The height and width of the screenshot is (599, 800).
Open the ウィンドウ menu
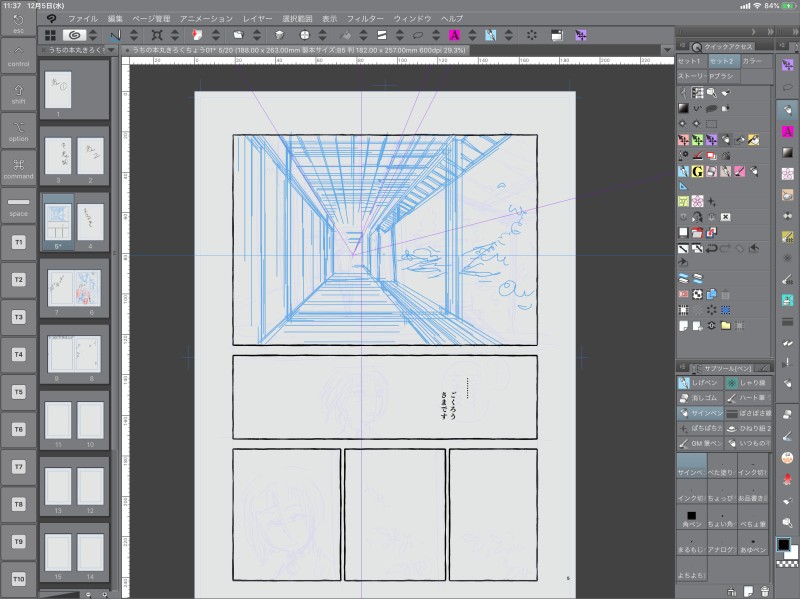(412, 19)
